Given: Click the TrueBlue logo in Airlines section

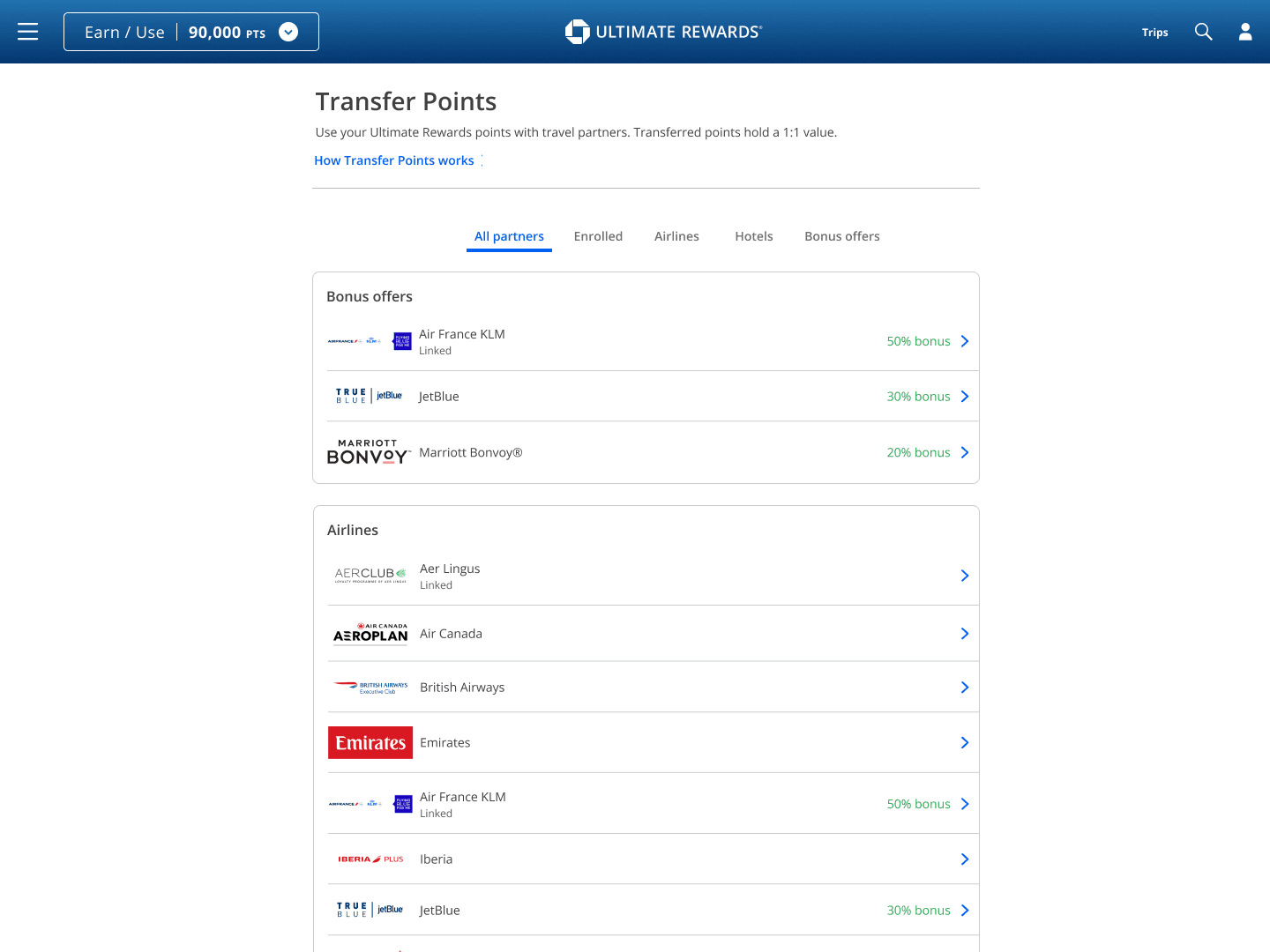Looking at the screenshot, I should [370, 910].
